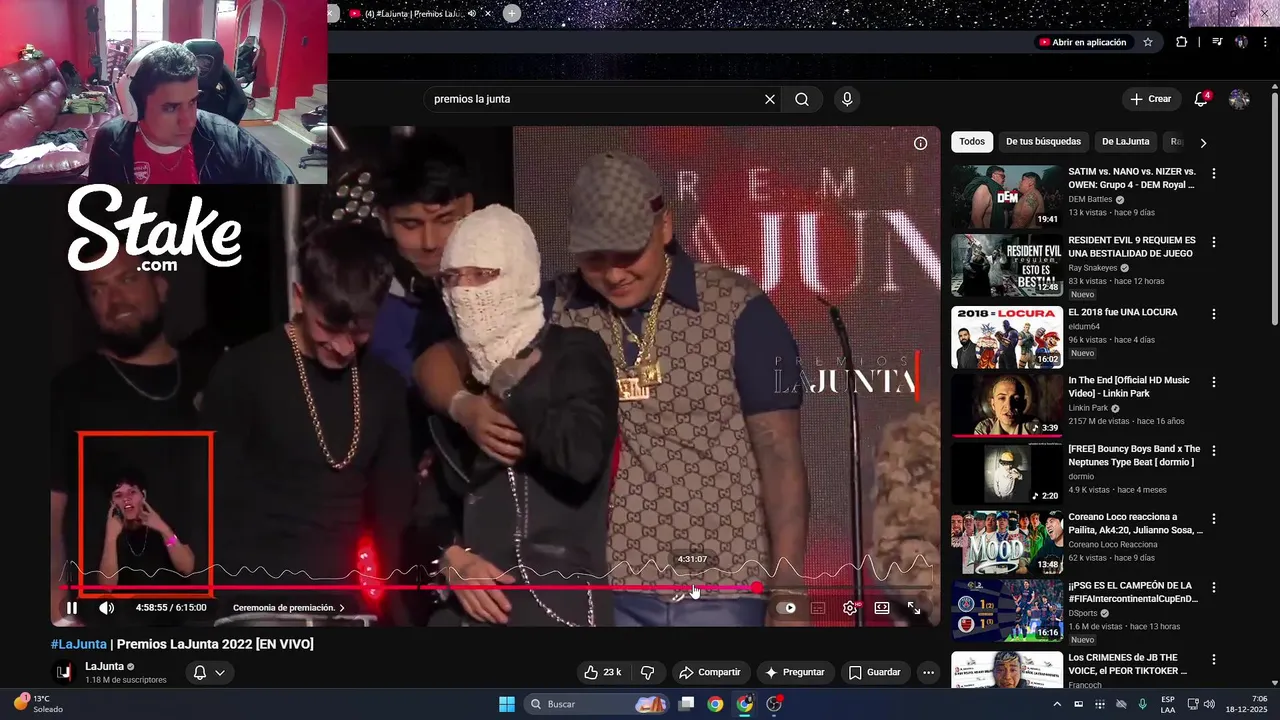Expand the 'Ceremonia de premiación' chapter
This screenshot has width=1280, height=720.
[289, 607]
